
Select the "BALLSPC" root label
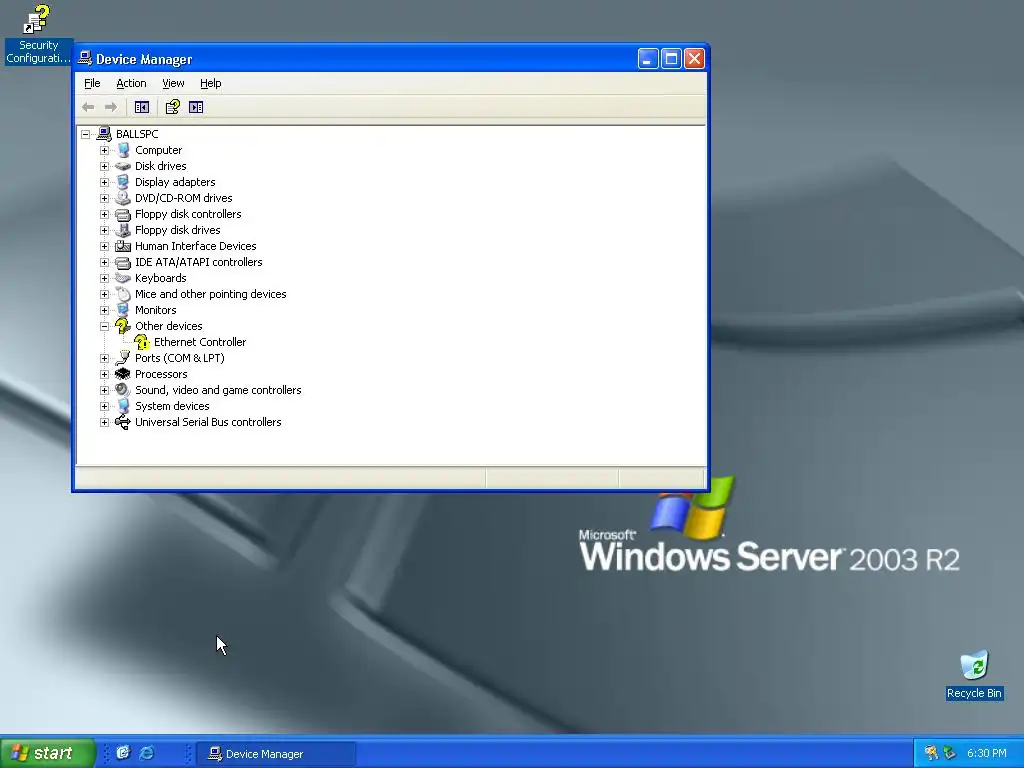click(x=137, y=134)
